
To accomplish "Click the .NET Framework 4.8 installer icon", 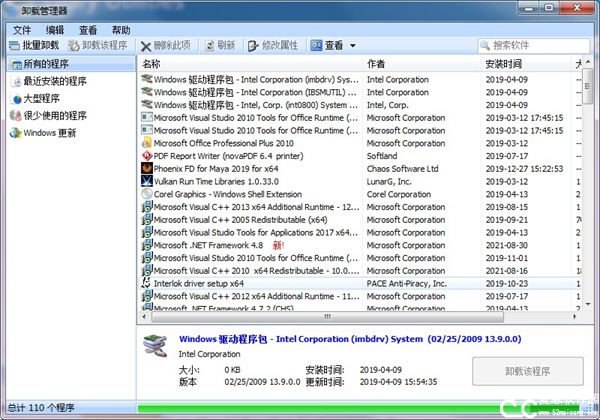I will (147, 245).
